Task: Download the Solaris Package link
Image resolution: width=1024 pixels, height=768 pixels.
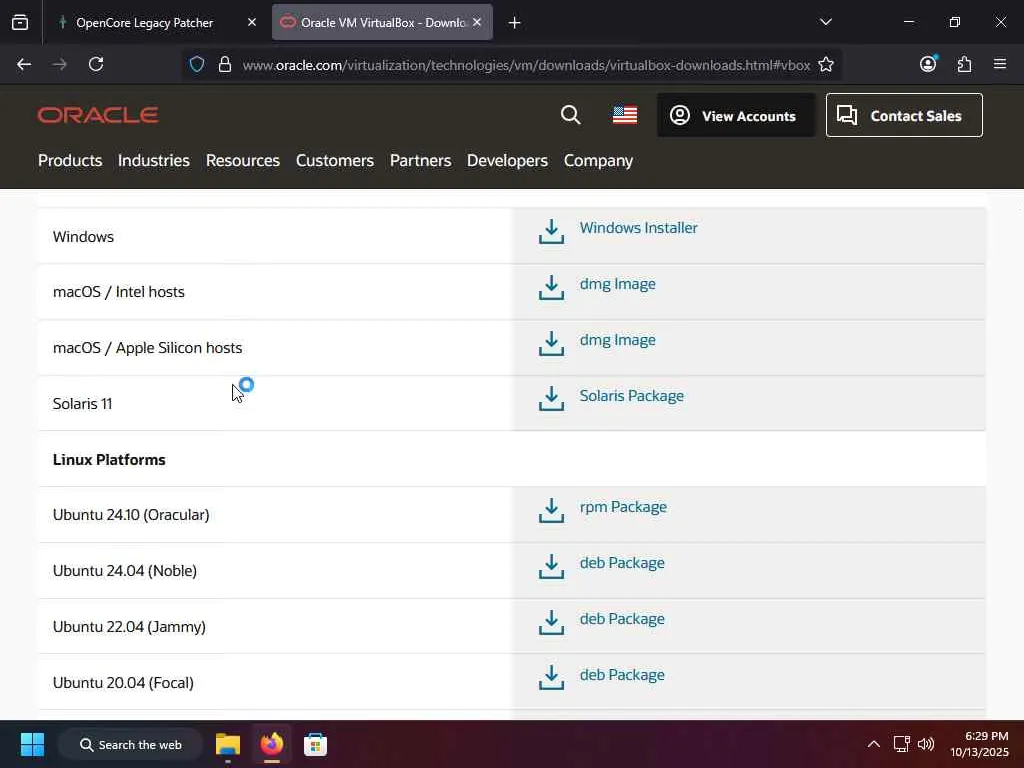Action: point(632,396)
